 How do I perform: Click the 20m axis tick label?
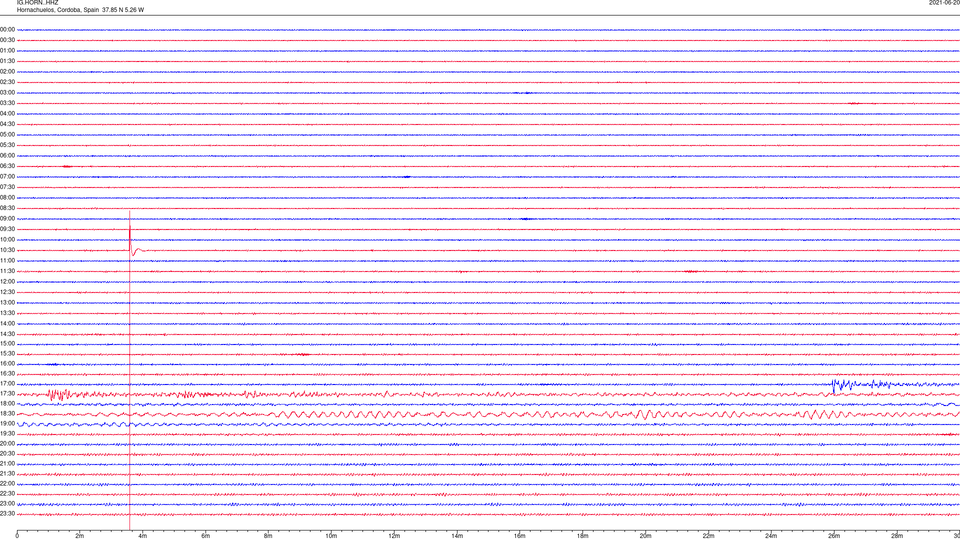pos(645,536)
